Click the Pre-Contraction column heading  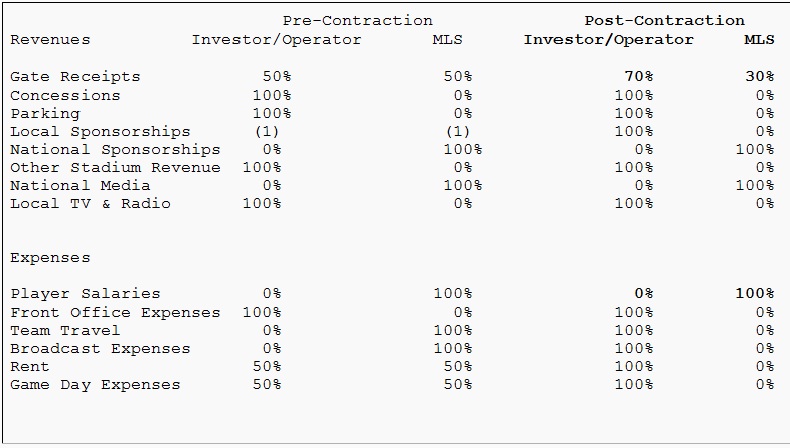pos(357,20)
